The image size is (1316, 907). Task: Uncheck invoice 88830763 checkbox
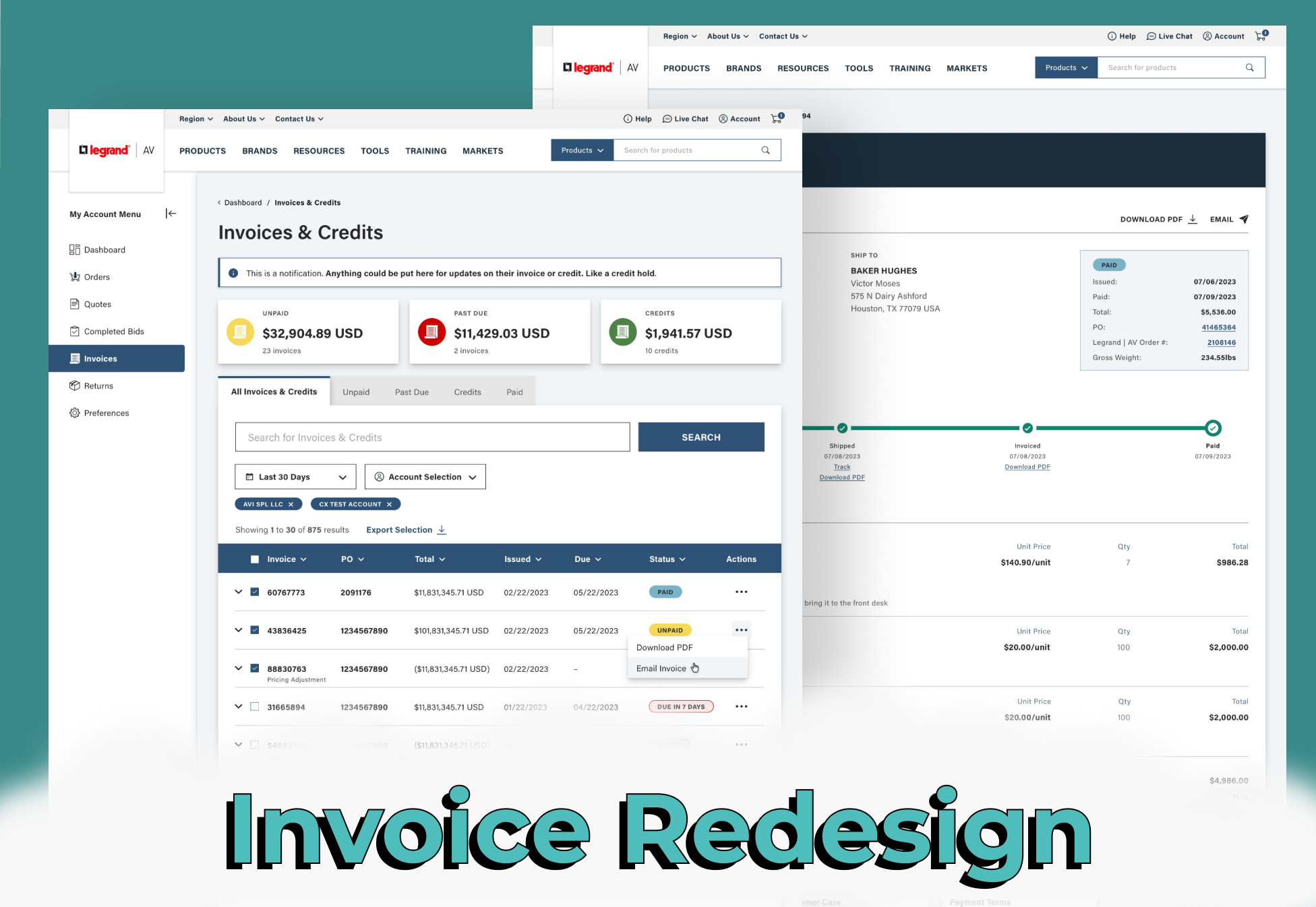point(255,668)
